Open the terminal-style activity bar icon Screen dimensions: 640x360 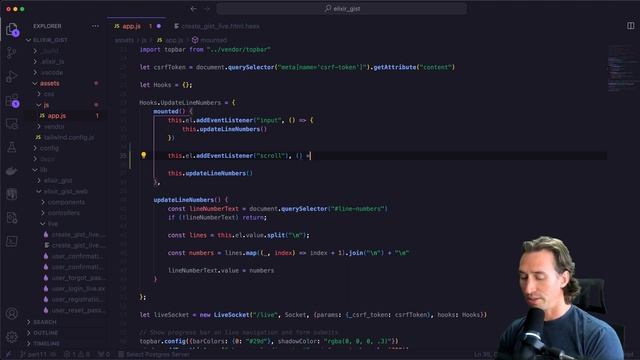(x=12, y=242)
